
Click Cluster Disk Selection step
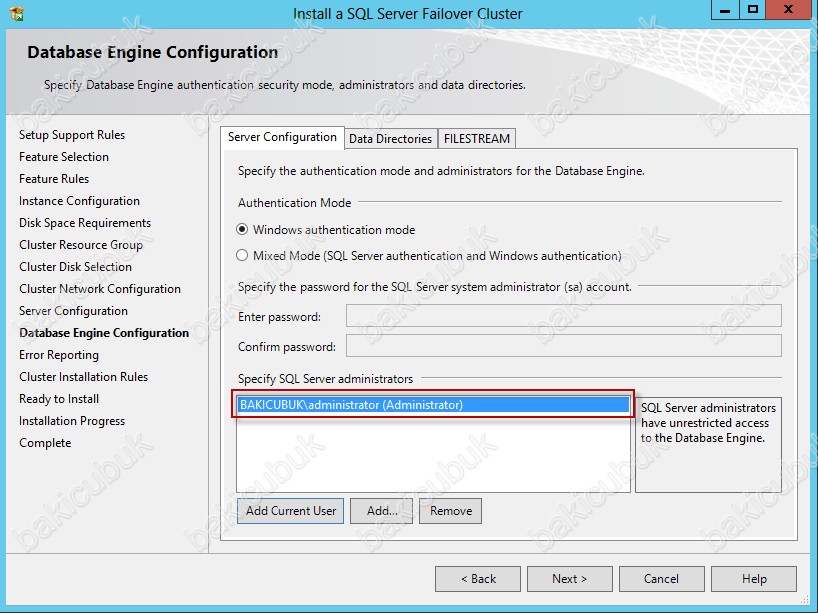tap(75, 267)
